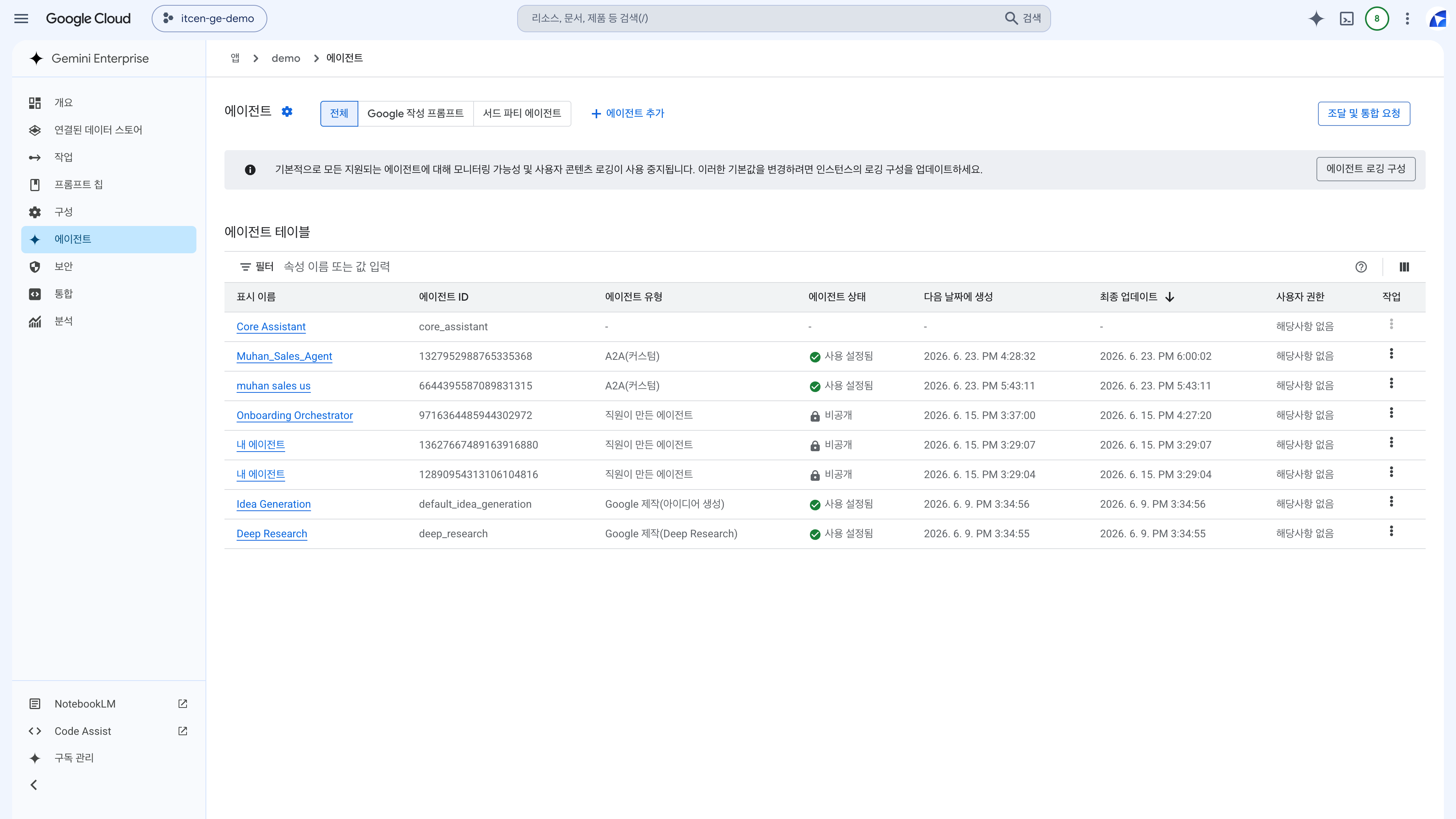This screenshot has width=1456, height=819.
Task: Click the Gemini AI sparkle icon in header
Action: [x=1316, y=19]
